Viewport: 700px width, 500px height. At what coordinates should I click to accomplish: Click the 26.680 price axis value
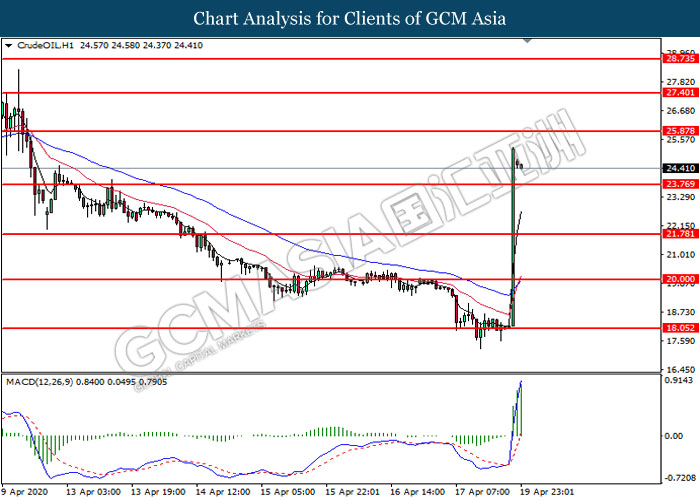click(x=680, y=111)
